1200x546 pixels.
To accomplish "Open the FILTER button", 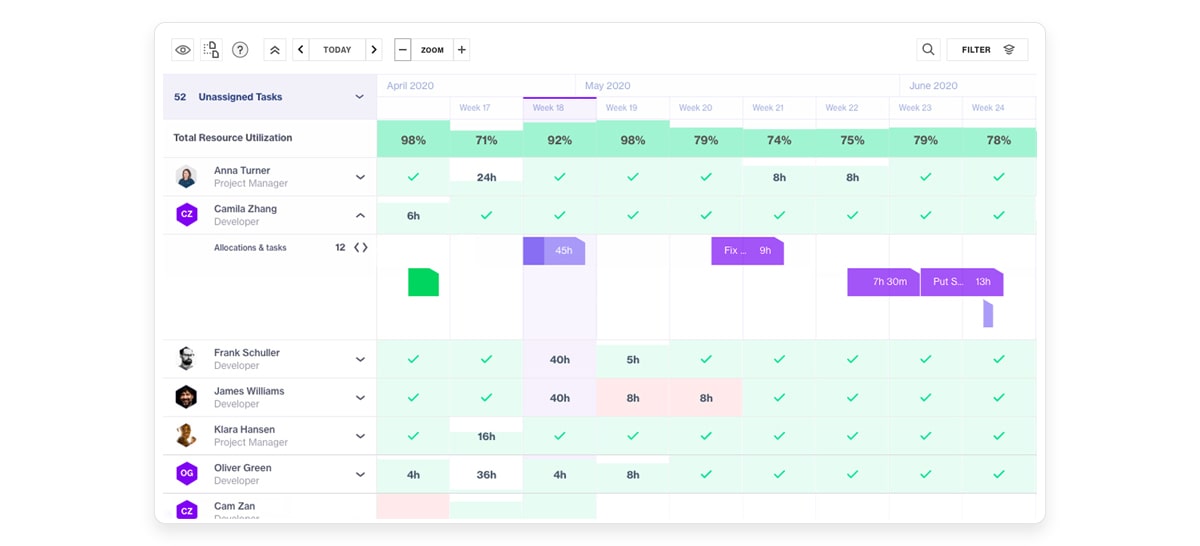I will [x=987, y=50].
